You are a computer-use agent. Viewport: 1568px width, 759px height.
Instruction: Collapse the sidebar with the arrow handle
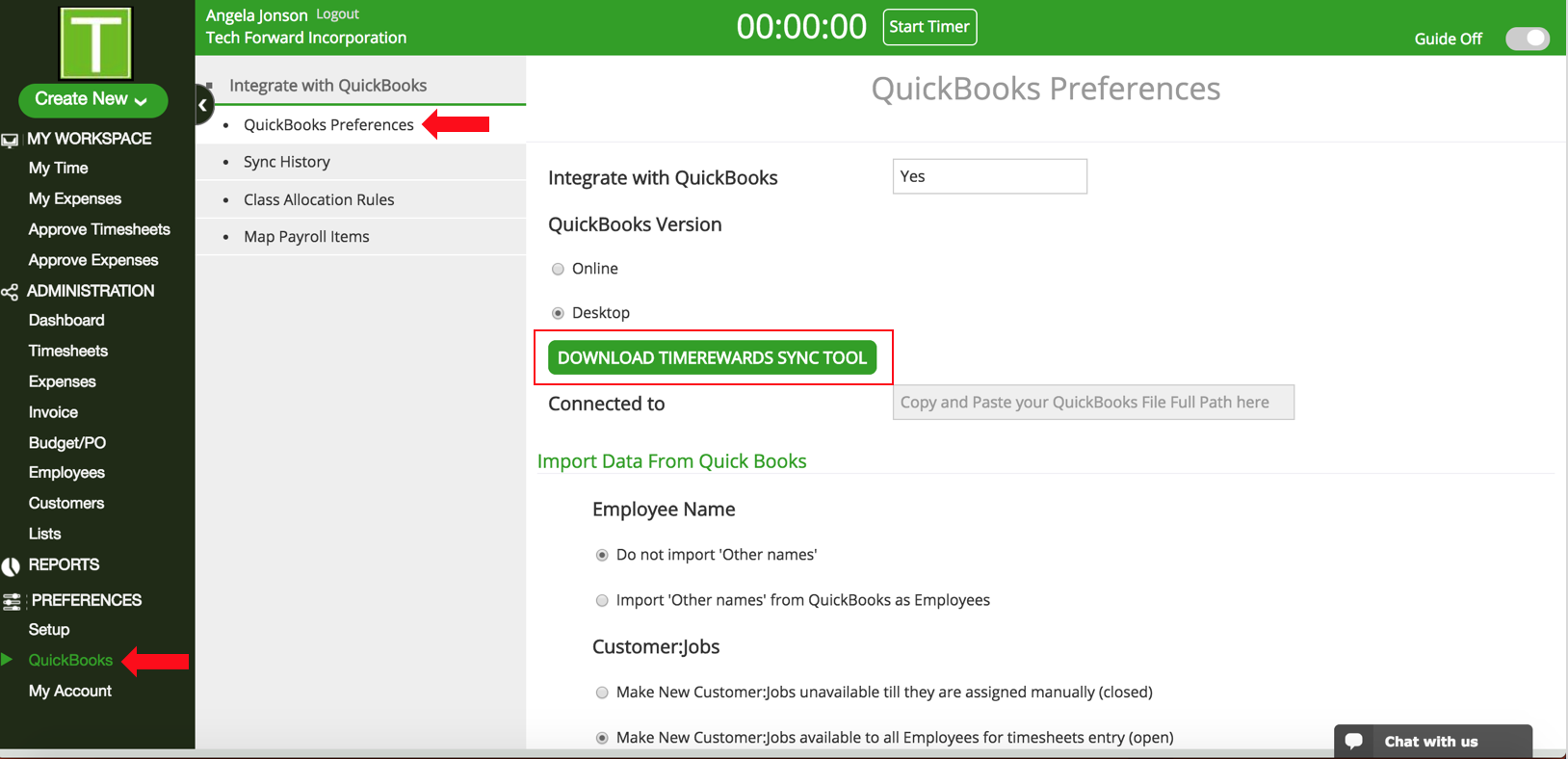point(203,105)
